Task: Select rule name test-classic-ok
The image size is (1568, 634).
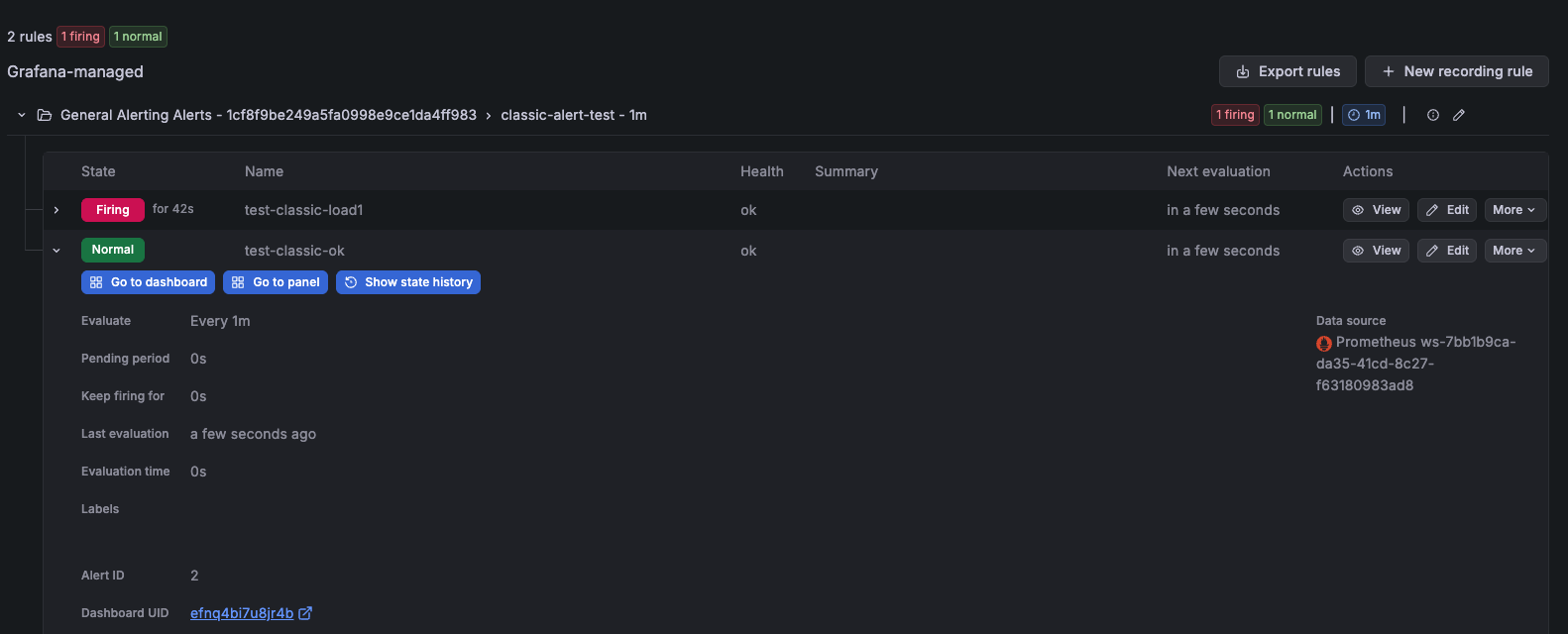Action: (294, 251)
